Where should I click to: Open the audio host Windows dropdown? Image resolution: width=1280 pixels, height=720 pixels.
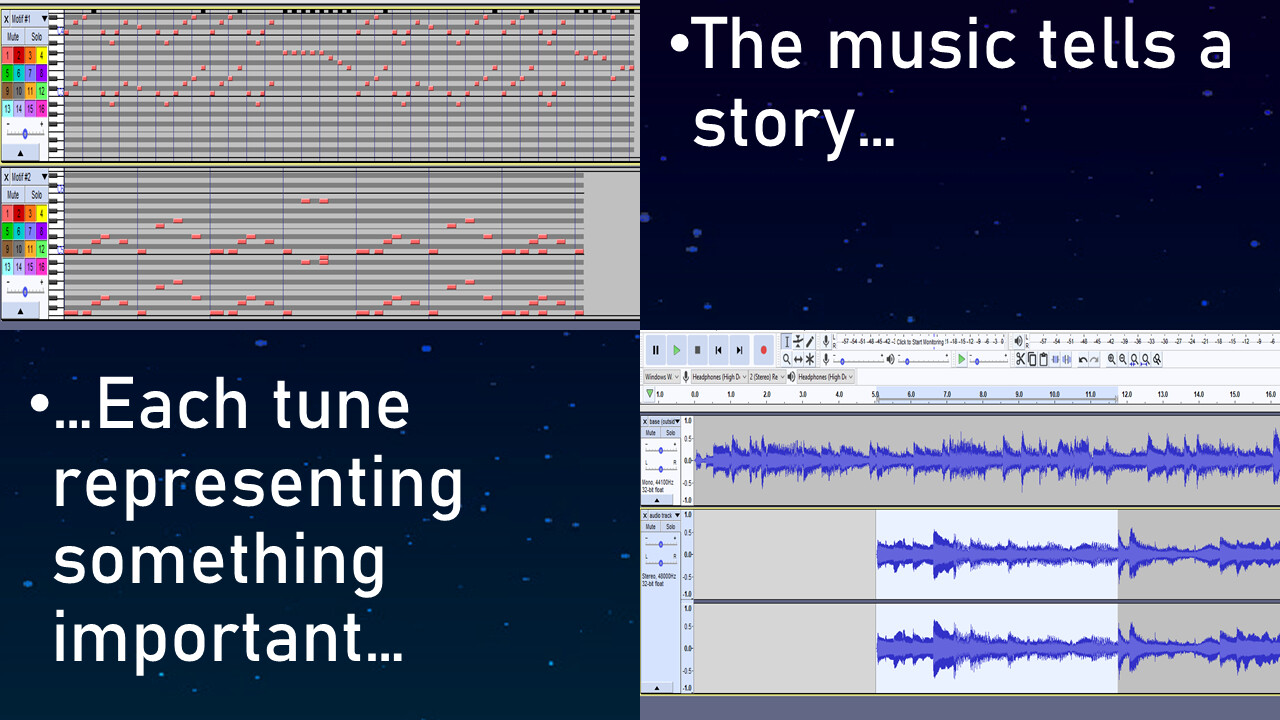(661, 377)
